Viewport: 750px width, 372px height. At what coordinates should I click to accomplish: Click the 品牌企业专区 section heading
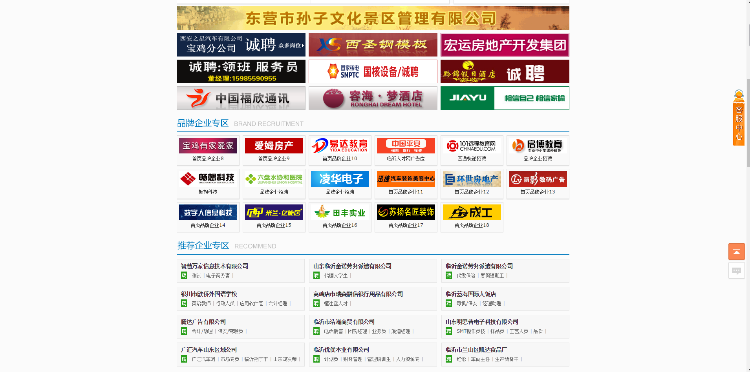203,123
